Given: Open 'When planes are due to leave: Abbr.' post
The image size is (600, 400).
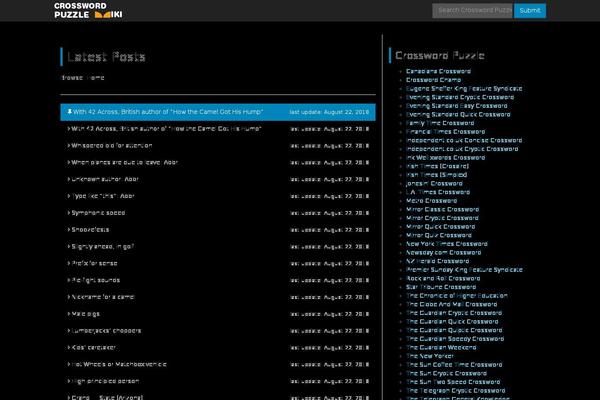Looking at the screenshot, I should [x=124, y=163].
